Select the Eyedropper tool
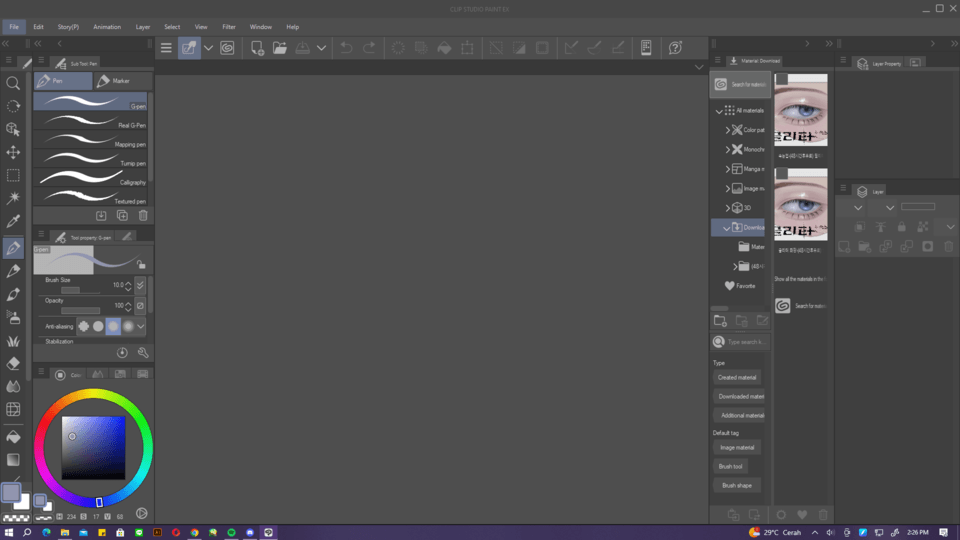This screenshot has height=540, width=960. 13,221
